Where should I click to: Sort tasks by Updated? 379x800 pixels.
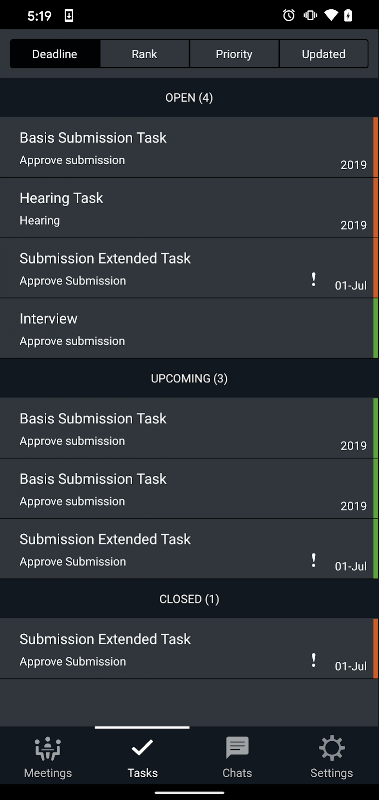(x=323, y=54)
